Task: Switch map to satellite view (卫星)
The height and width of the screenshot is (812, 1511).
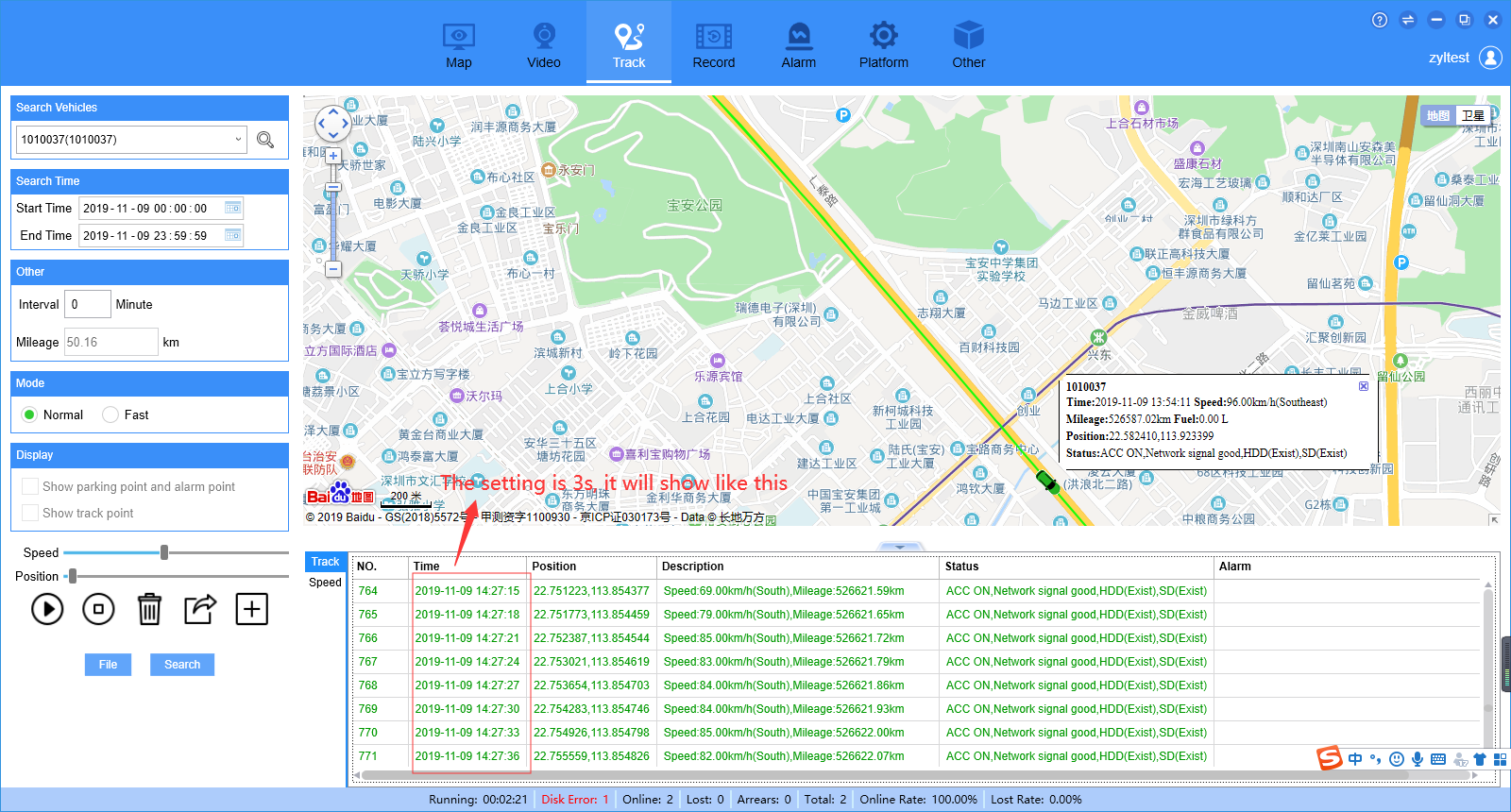Action: pos(1473,115)
